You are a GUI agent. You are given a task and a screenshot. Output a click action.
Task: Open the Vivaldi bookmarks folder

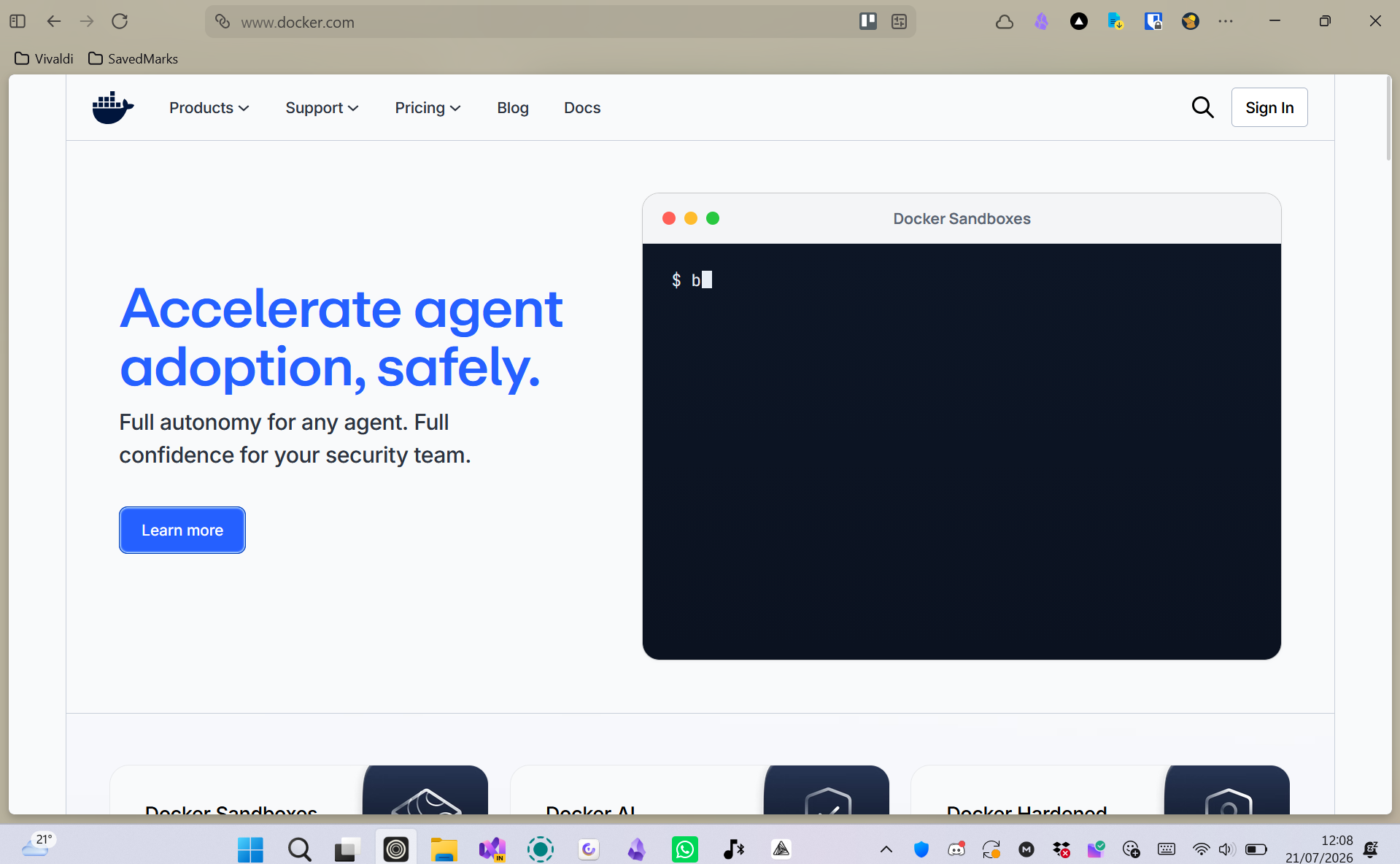pyautogui.click(x=45, y=58)
